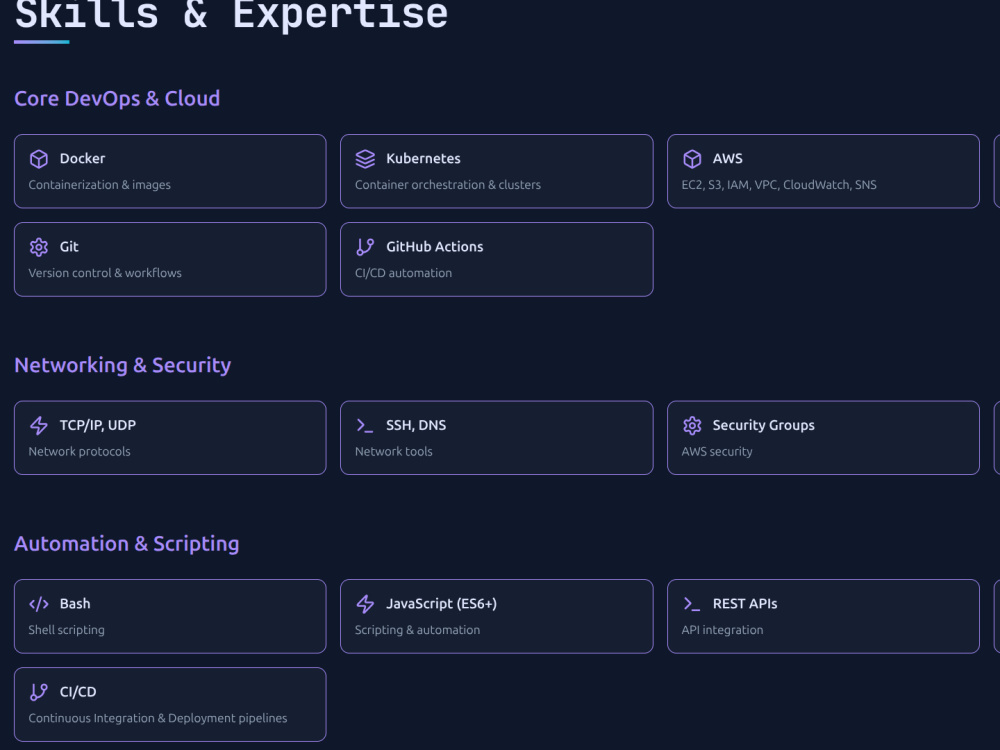Click the CI/CD branch icon
This screenshot has width=1000, height=750.
click(x=39, y=692)
